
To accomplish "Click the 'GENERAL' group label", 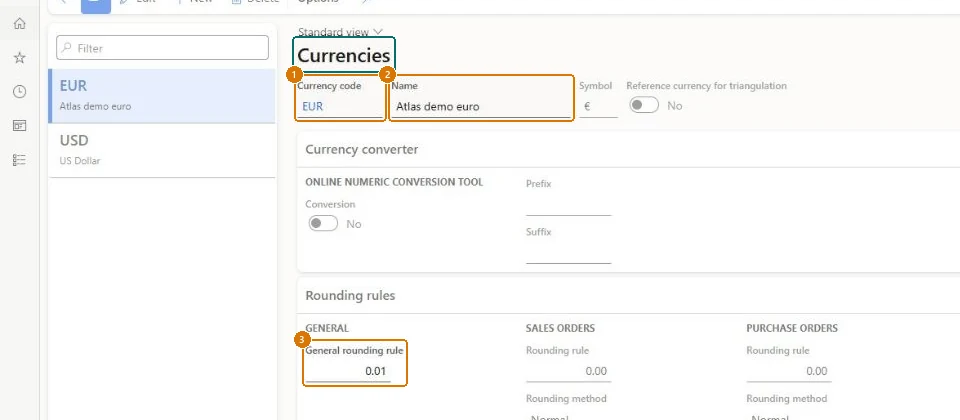I will pyautogui.click(x=327, y=329).
